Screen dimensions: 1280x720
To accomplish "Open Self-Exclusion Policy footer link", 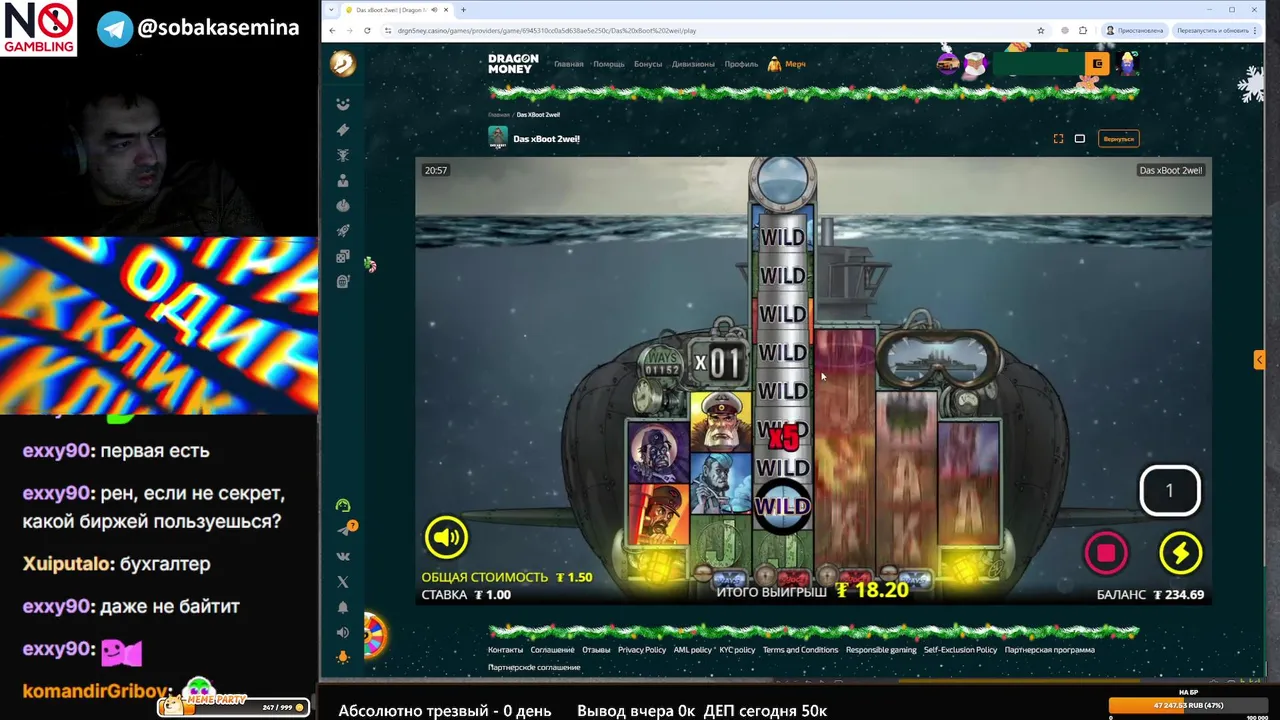I will (x=960, y=650).
